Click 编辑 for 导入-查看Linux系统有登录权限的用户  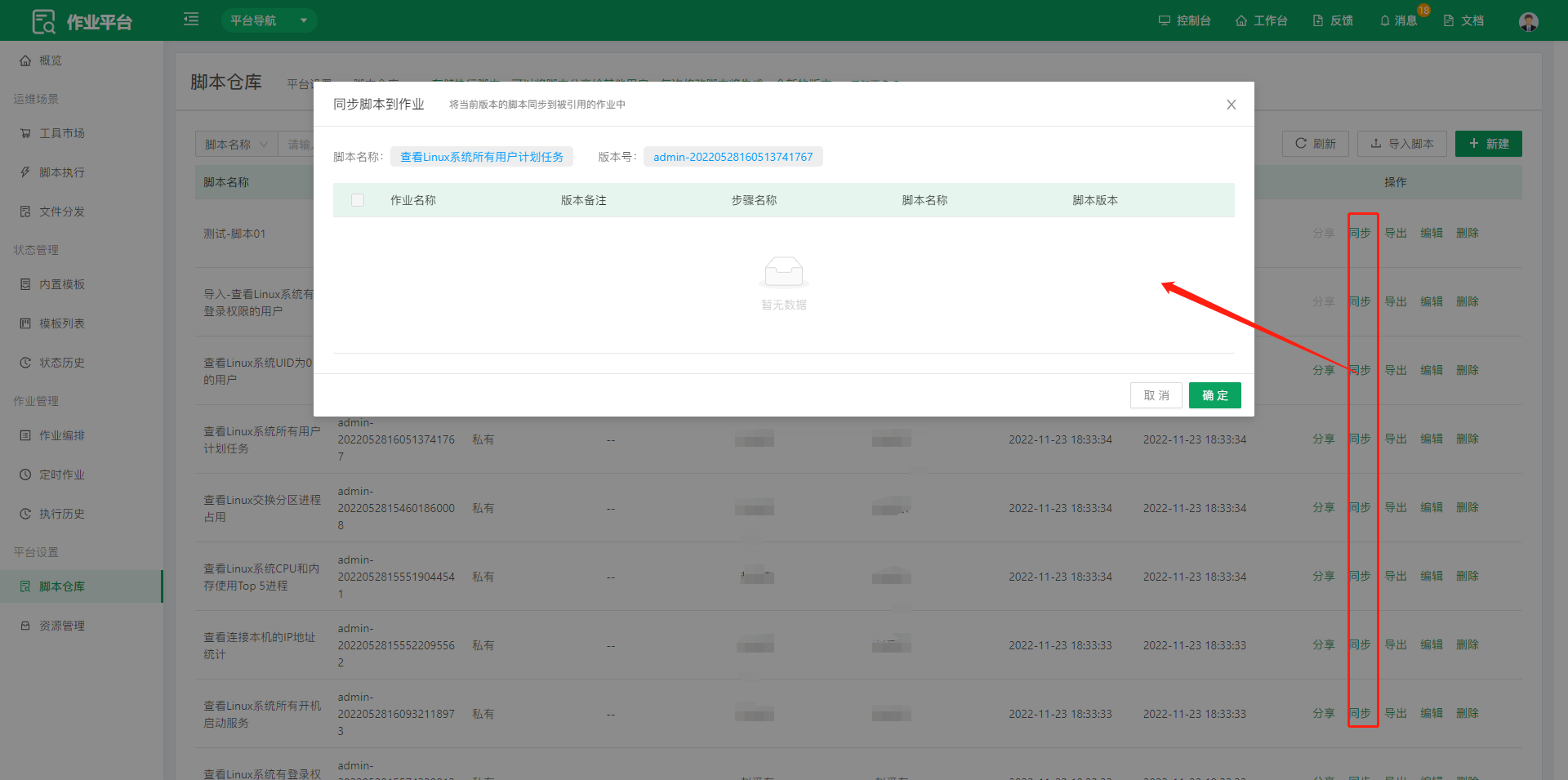tap(1432, 301)
